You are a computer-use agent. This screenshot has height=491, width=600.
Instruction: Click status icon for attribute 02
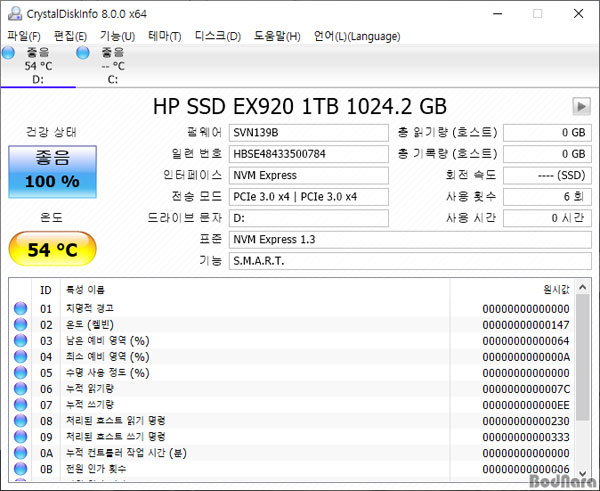21,325
